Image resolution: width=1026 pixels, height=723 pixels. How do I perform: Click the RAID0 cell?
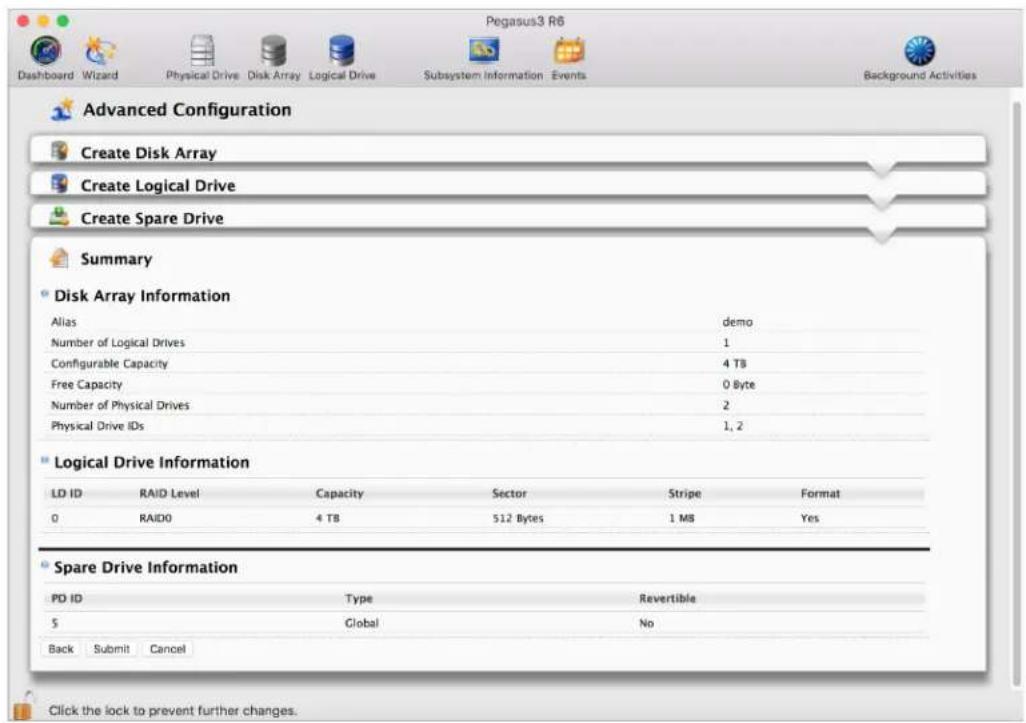point(155,518)
